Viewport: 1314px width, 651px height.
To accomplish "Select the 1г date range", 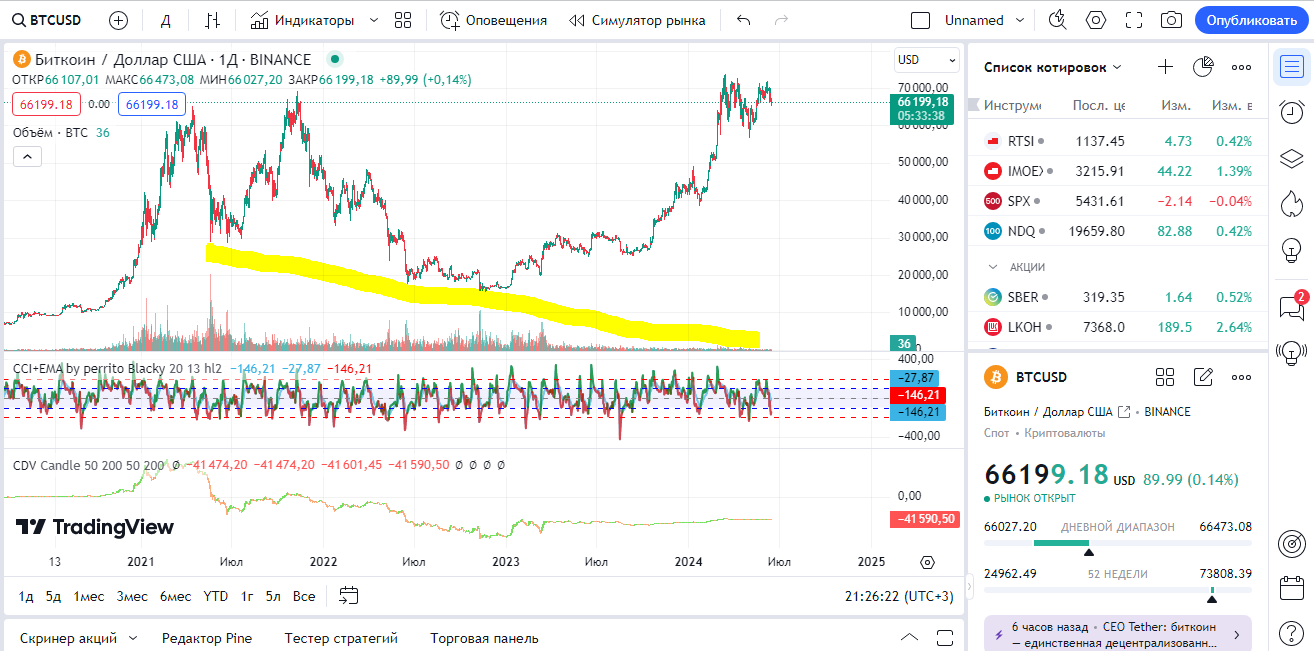I will [x=247, y=596].
